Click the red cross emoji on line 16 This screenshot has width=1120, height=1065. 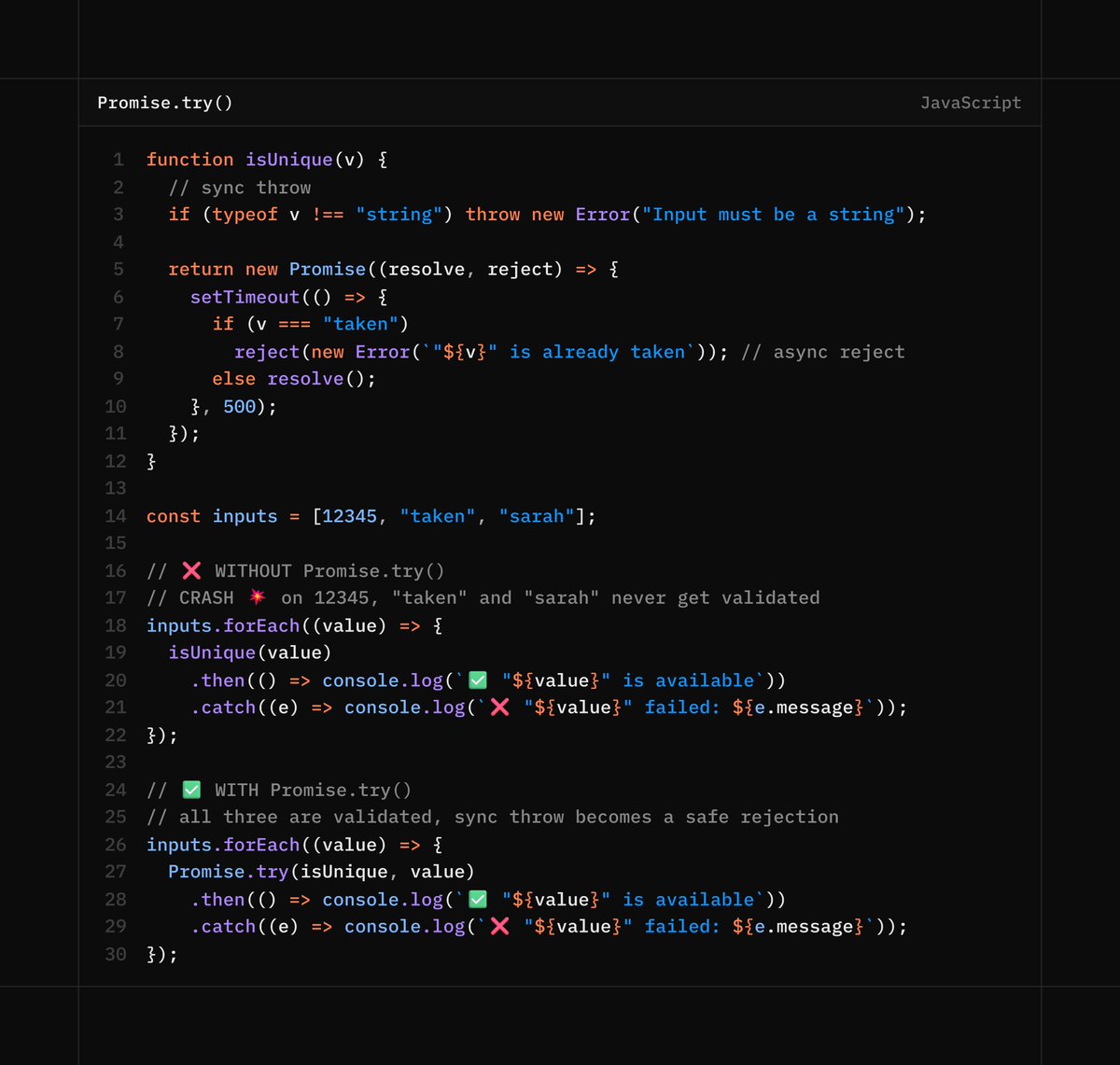click(191, 570)
